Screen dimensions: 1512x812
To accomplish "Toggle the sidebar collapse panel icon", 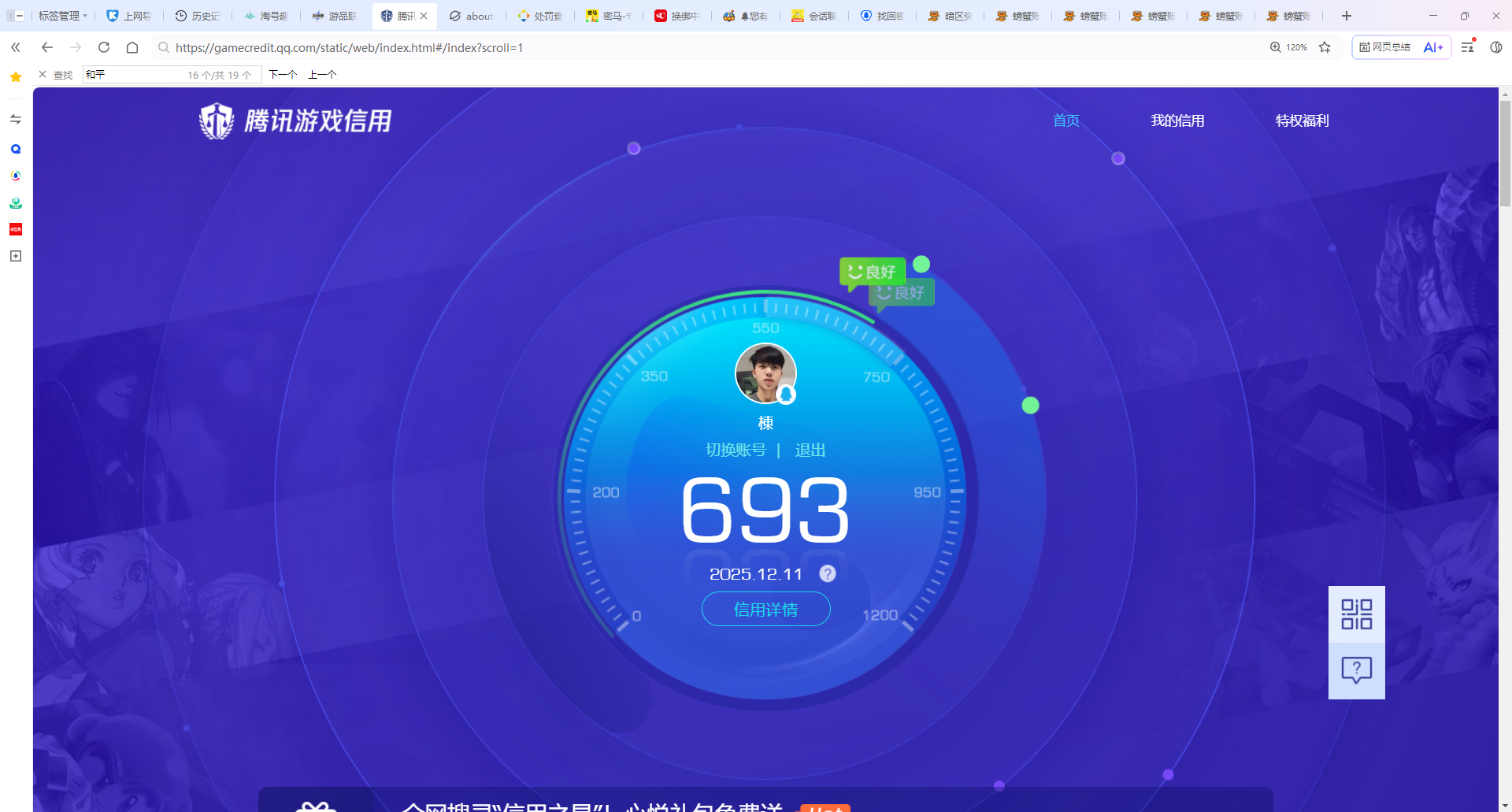I will click(x=15, y=16).
